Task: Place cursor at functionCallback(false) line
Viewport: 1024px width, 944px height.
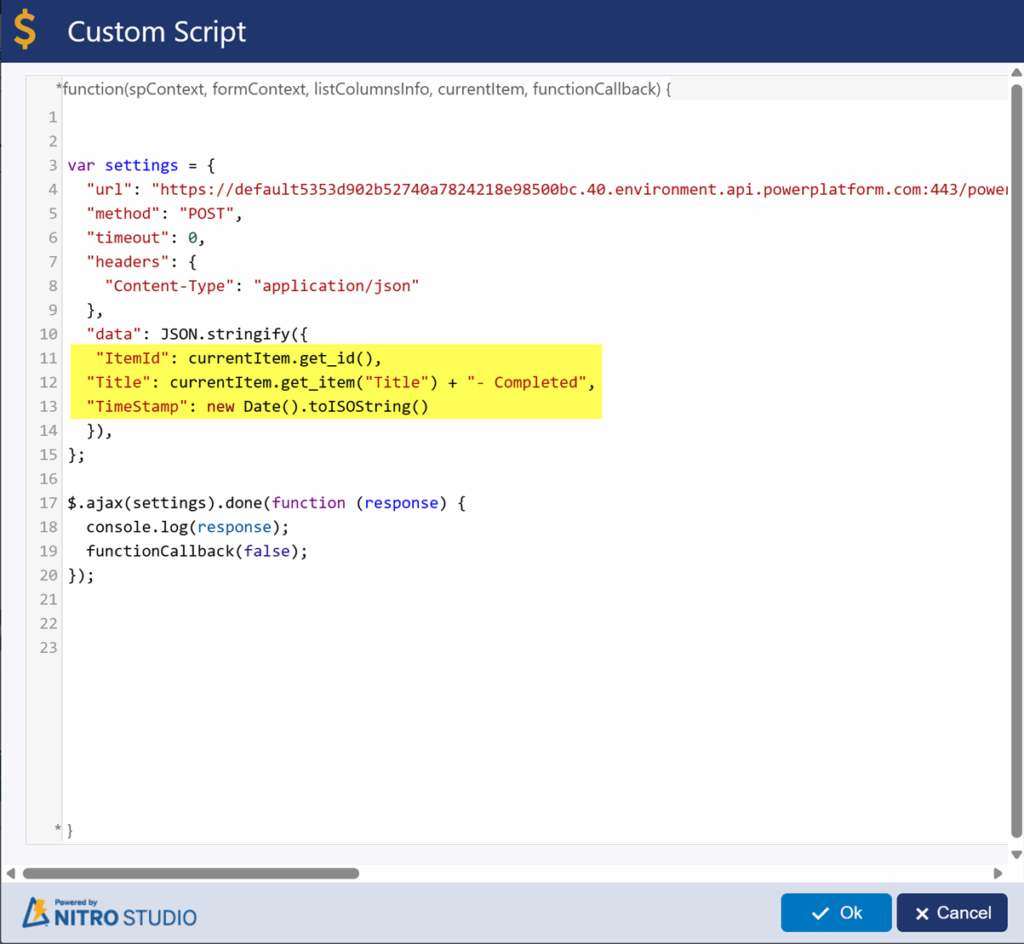Action: click(x=196, y=551)
